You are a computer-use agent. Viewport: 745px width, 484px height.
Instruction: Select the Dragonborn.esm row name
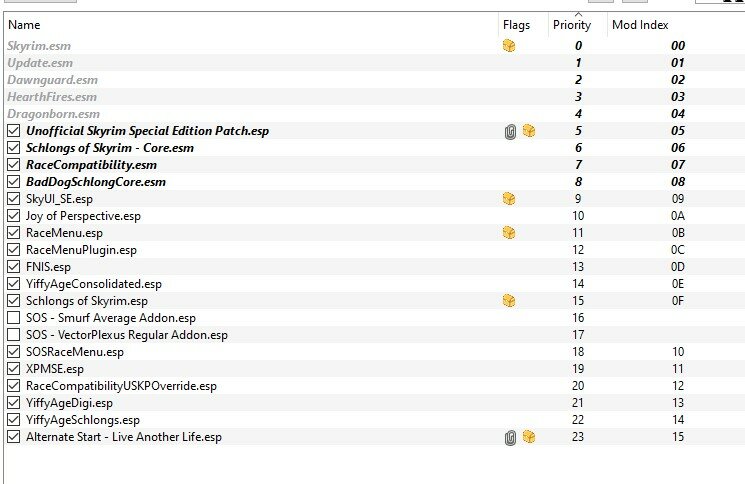pyautogui.click(x=53, y=114)
